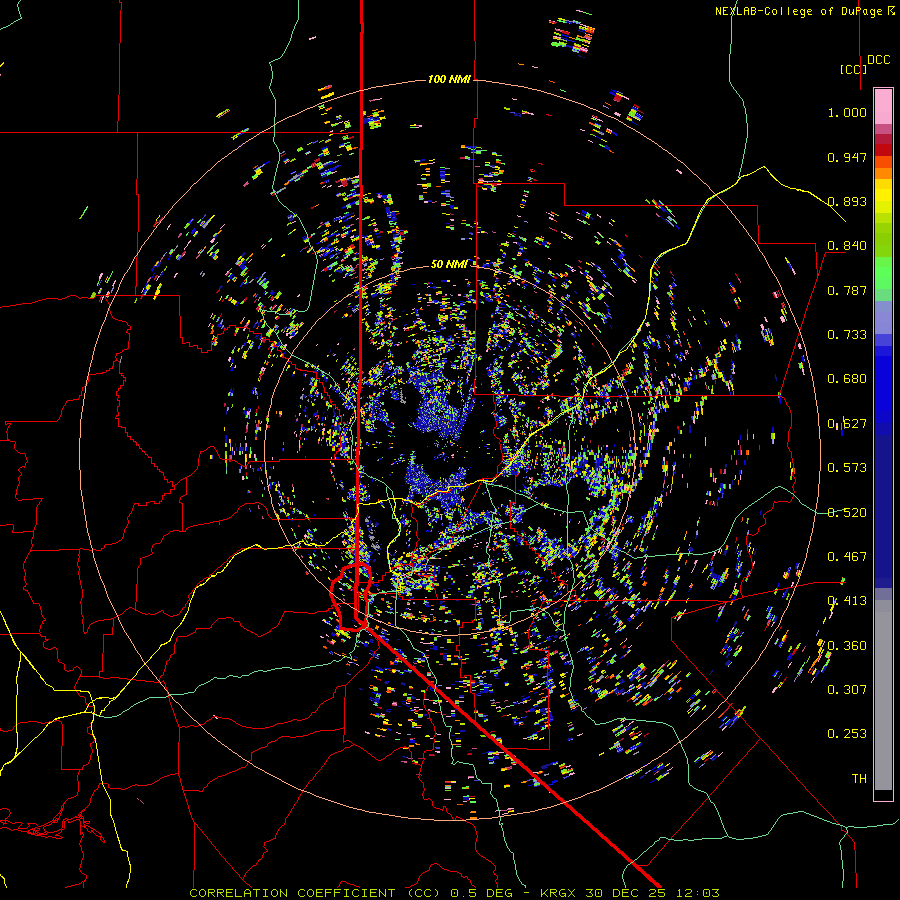
Task: Select the 0.573 scale value
Action: click(x=847, y=468)
